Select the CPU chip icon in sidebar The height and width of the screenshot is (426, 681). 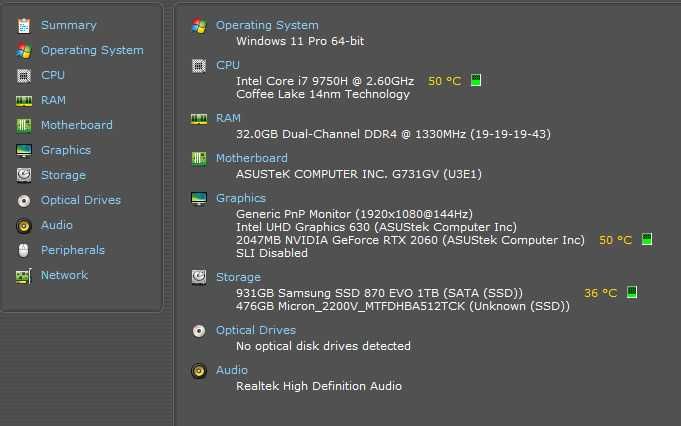tap(24, 76)
